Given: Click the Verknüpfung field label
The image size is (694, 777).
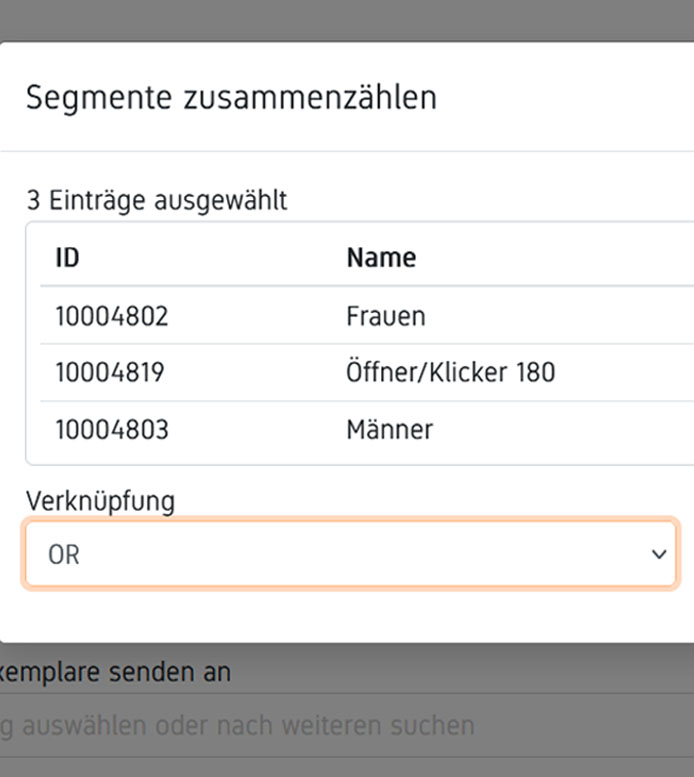Looking at the screenshot, I should point(100,500).
